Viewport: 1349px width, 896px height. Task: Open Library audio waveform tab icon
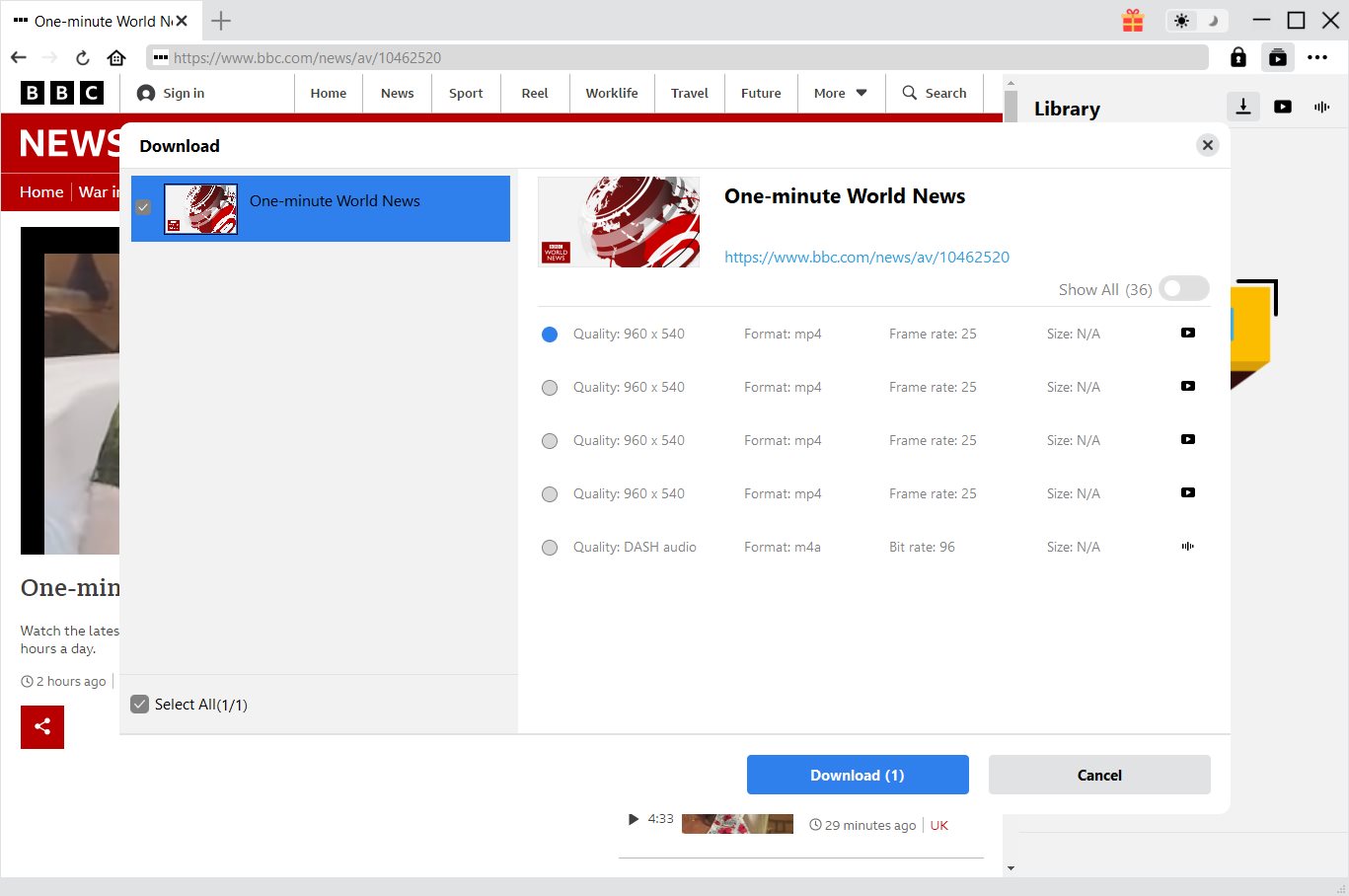coord(1321,107)
